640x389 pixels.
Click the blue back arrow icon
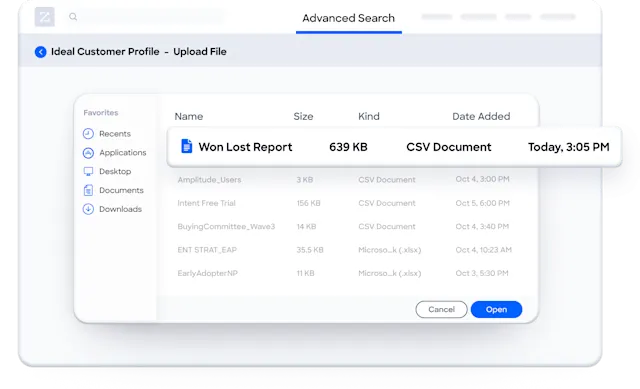tap(40, 52)
